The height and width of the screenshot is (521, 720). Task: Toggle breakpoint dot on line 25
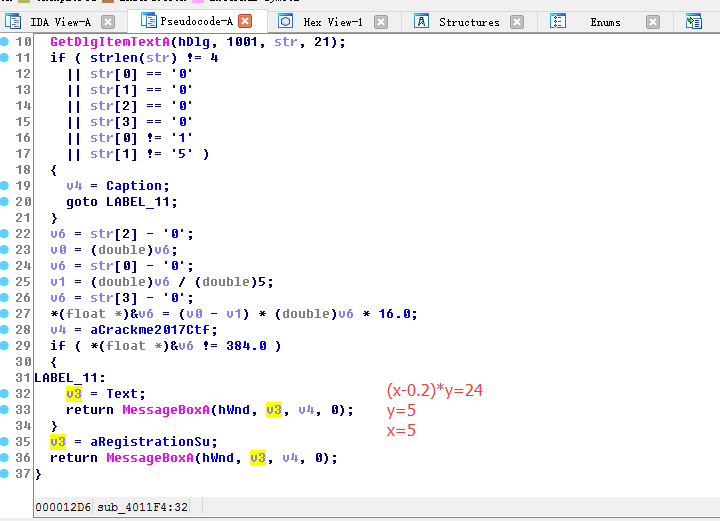5,281
